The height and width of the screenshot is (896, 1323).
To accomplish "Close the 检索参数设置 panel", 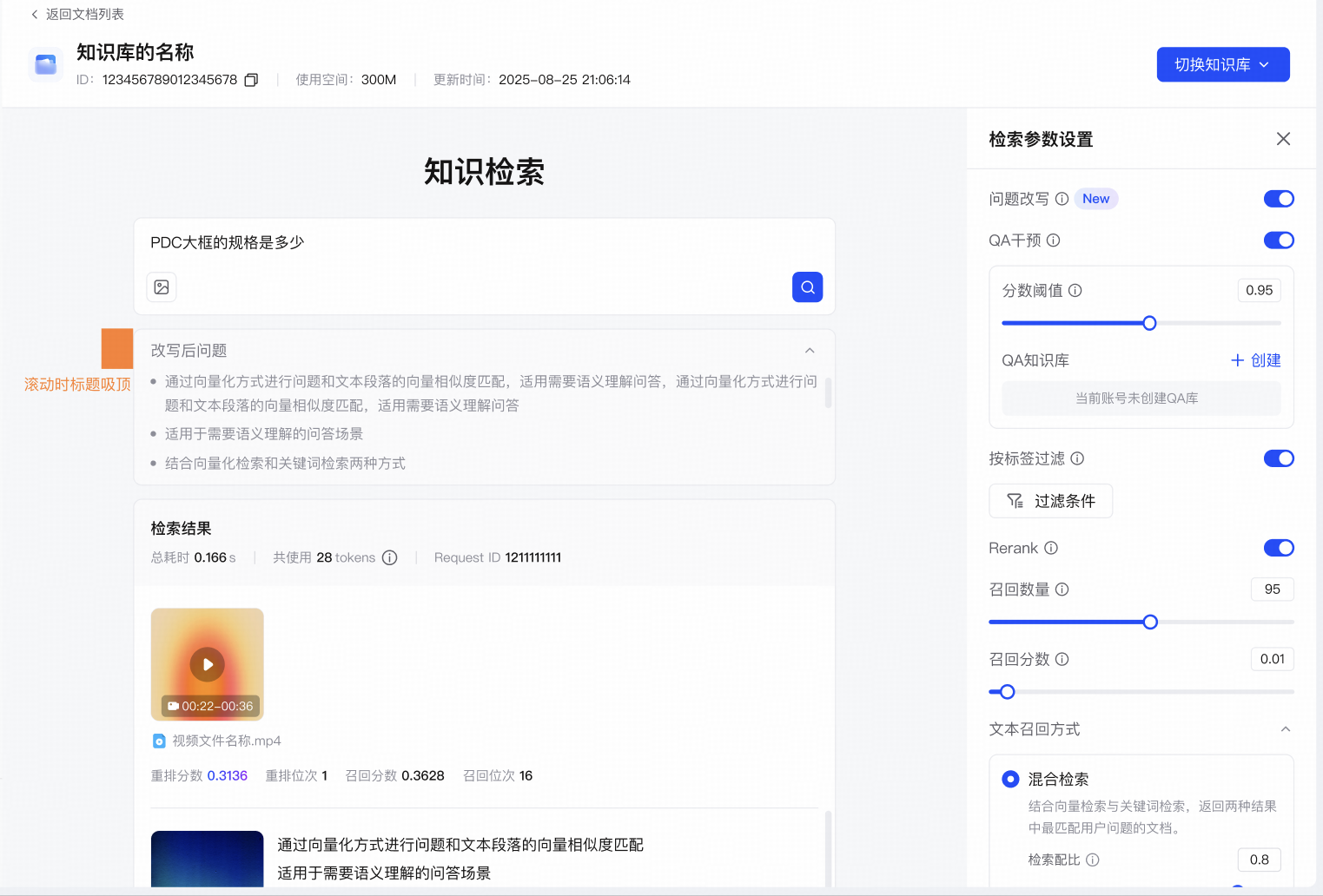I will (x=1283, y=139).
